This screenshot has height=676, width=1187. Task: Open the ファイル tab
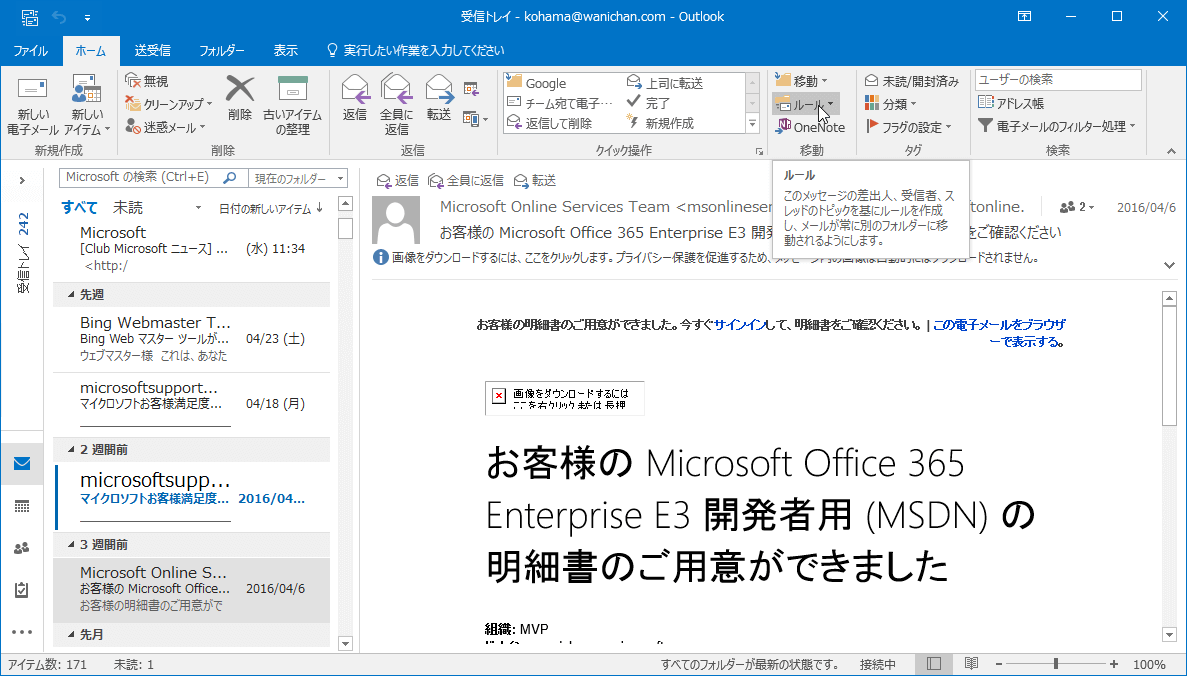[x=31, y=51]
